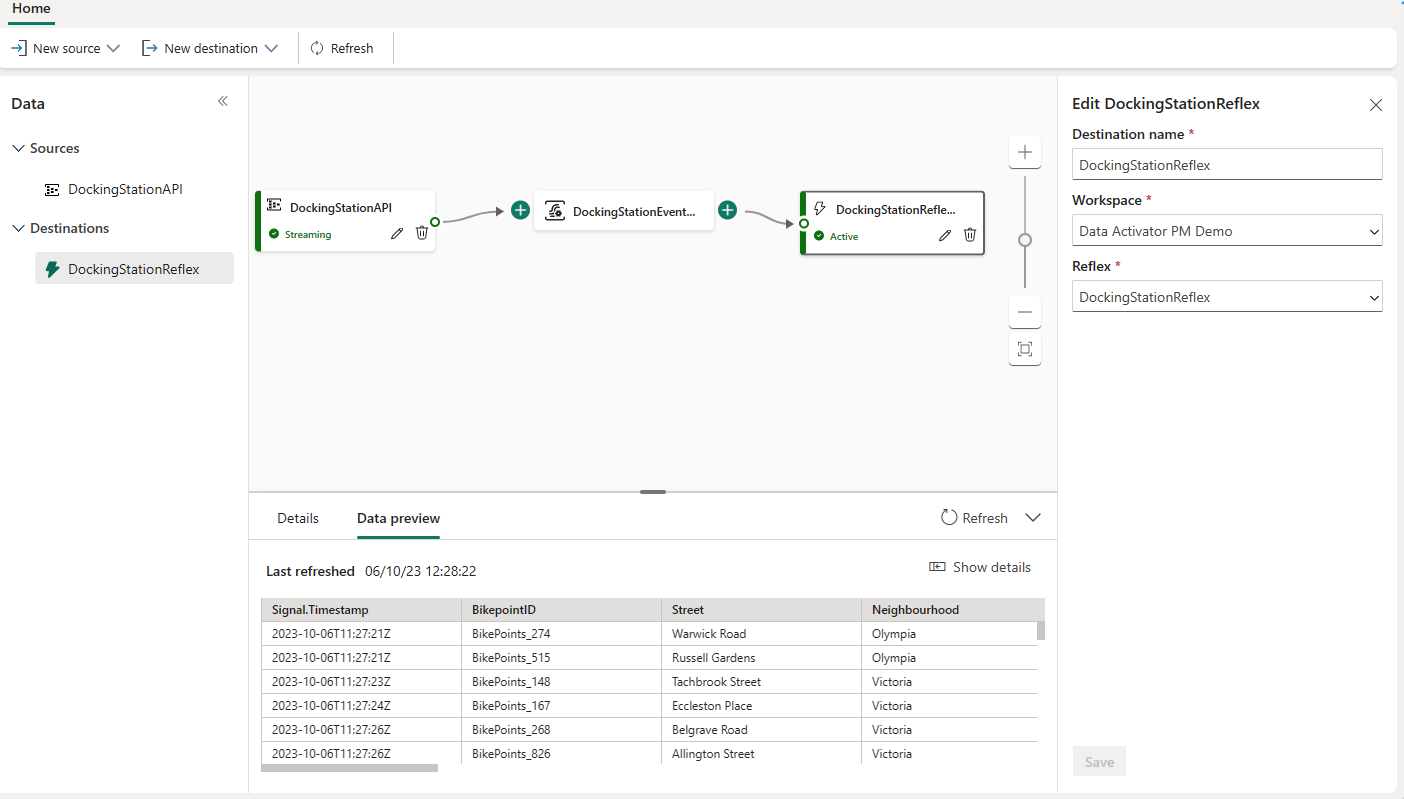Edit the DockingStationAPI source node
Screen dimensions: 1404x799
(x=397, y=233)
